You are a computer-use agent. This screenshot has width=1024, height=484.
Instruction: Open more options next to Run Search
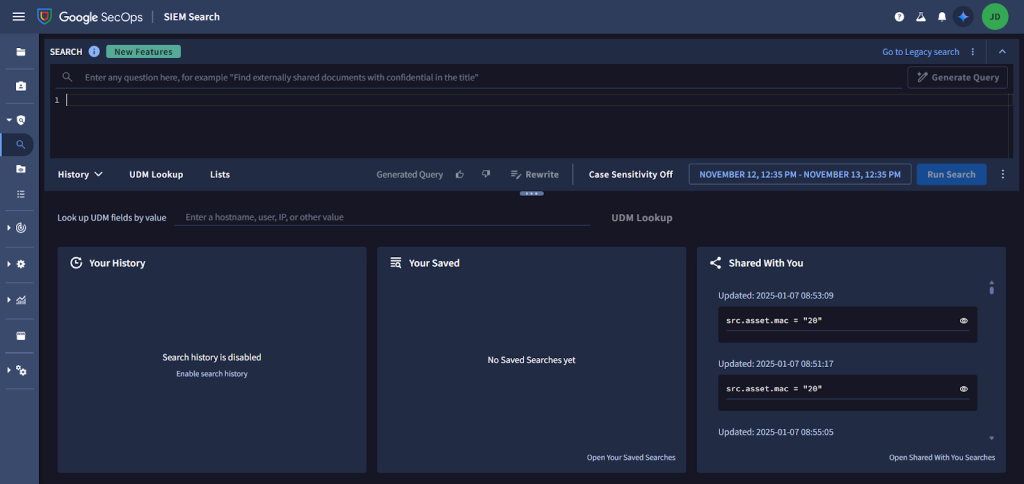tap(1003, 174)
